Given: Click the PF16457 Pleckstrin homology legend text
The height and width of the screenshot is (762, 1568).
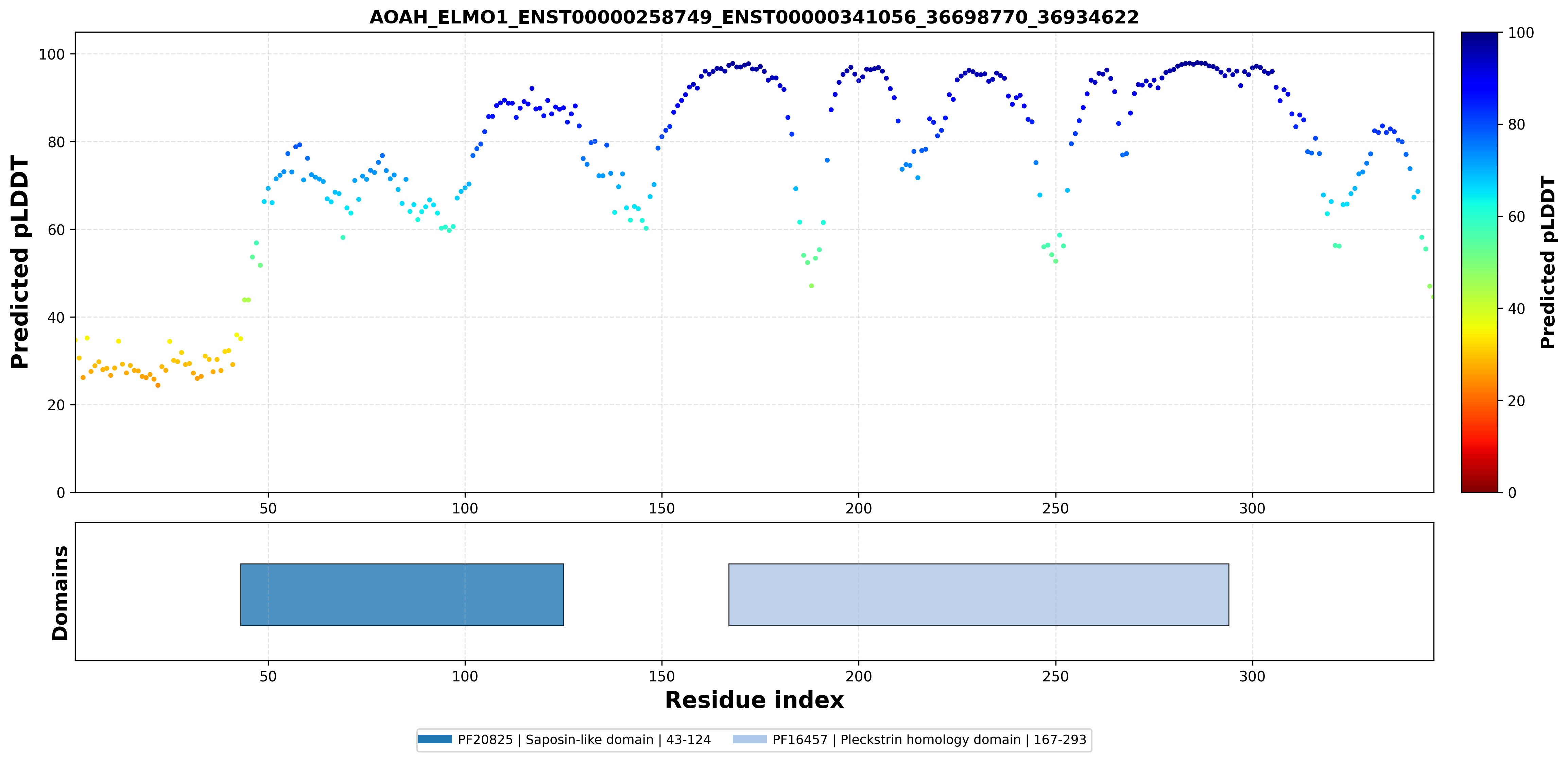Looking at the screenshot, I should point(929,740).
